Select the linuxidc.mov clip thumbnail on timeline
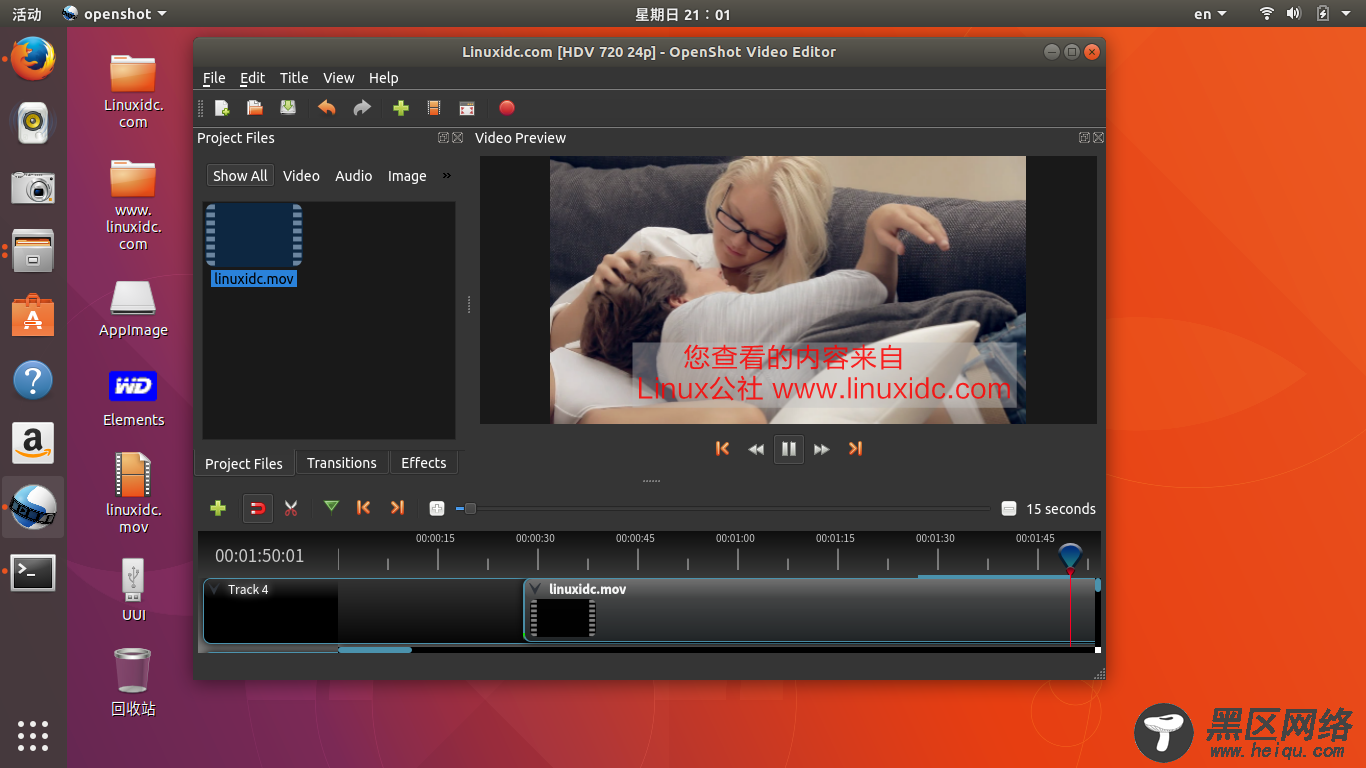Screen dimensions: 1366x768 click(563, 618)
